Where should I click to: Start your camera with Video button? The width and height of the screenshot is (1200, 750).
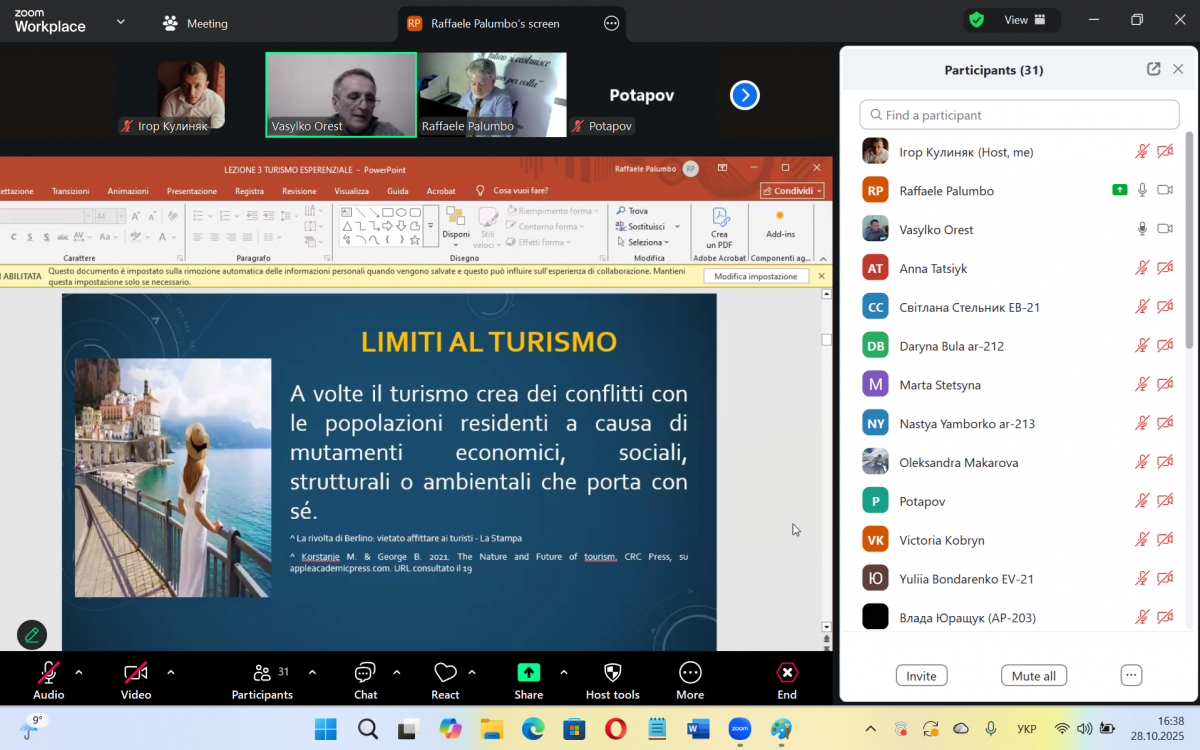click(x=136, y=673)
